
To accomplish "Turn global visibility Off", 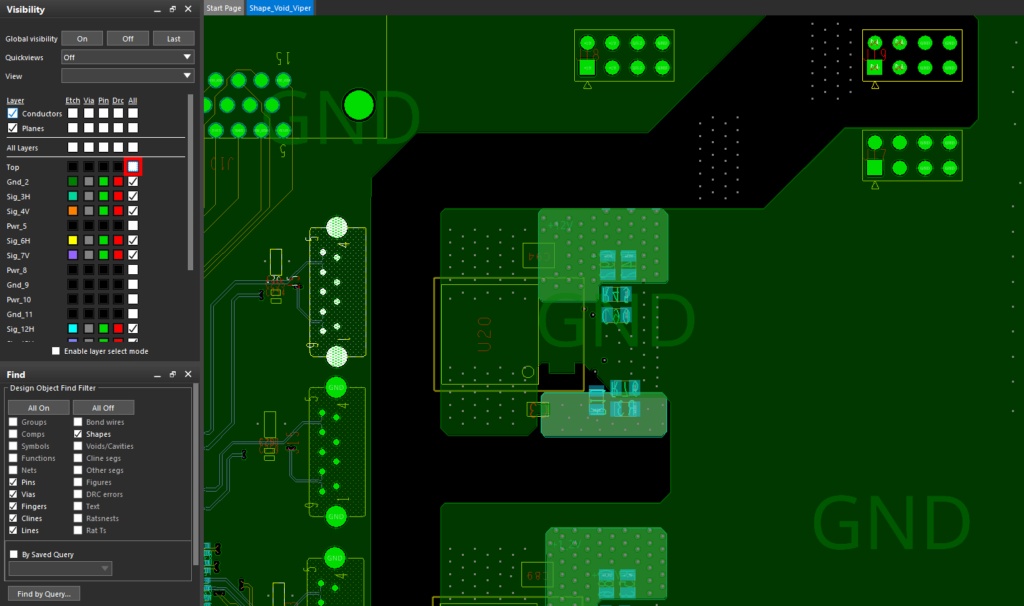I will [128, 39].
